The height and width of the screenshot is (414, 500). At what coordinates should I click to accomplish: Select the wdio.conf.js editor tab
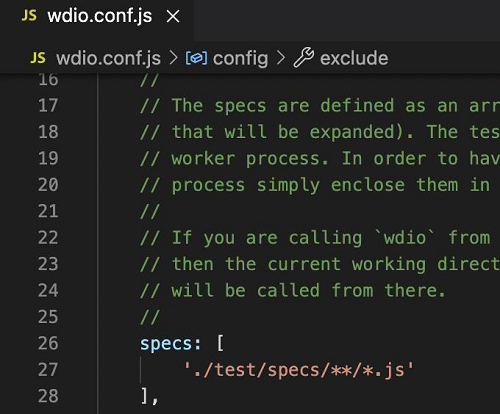(97, 16)
